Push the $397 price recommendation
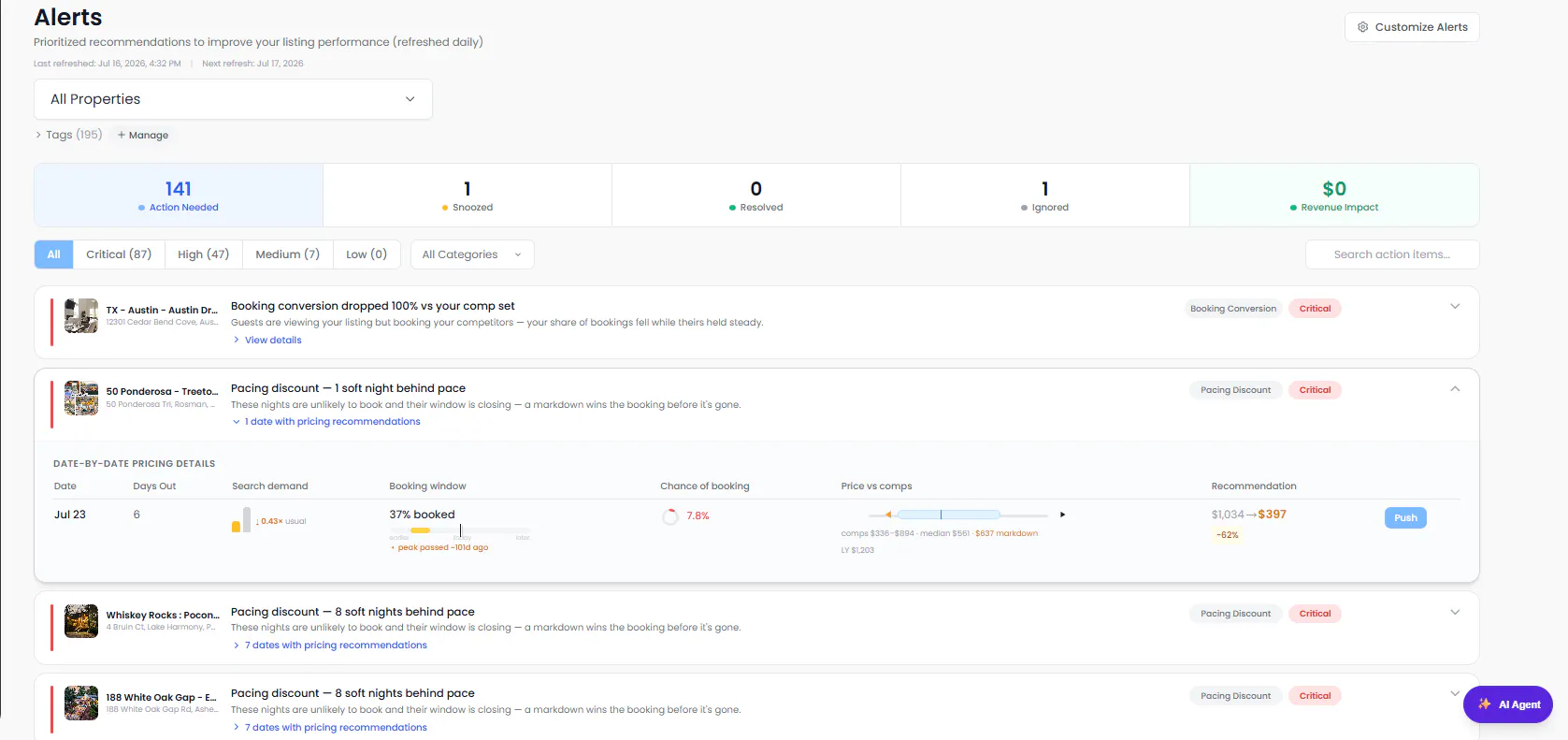Screen dimensions: 1568x740 pyautogui.click(x=1405, y=518)
